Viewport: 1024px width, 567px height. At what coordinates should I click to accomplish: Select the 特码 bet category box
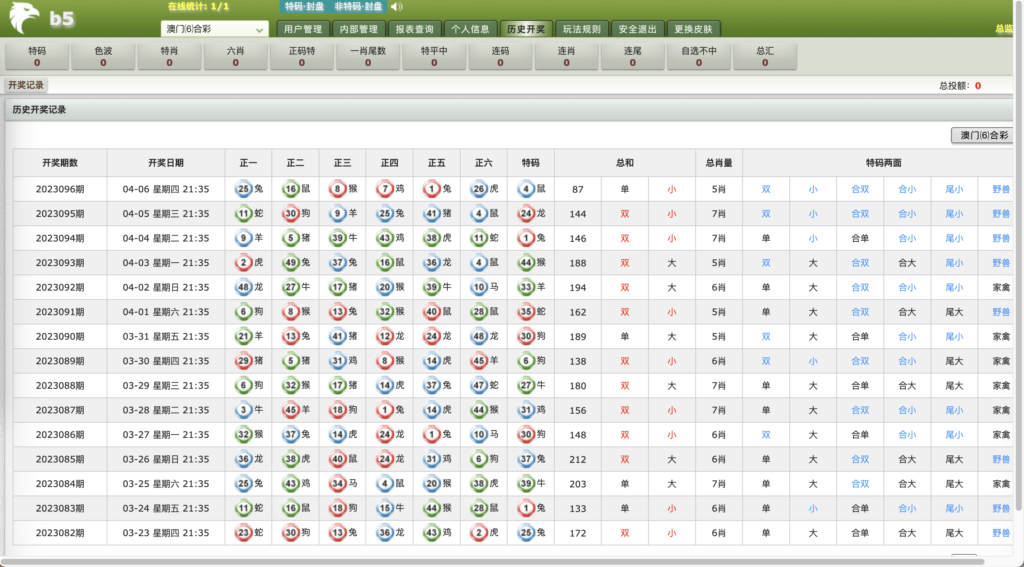pos(37,56)
